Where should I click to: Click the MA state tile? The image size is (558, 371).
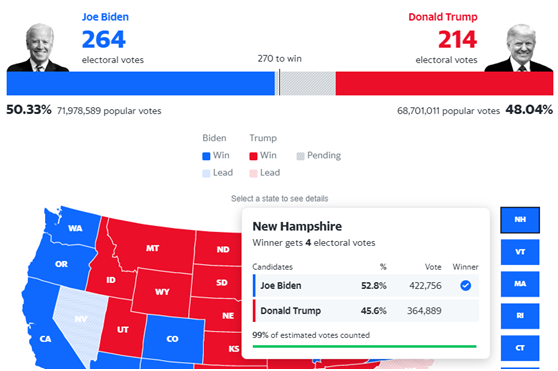(x=520, y=284)
